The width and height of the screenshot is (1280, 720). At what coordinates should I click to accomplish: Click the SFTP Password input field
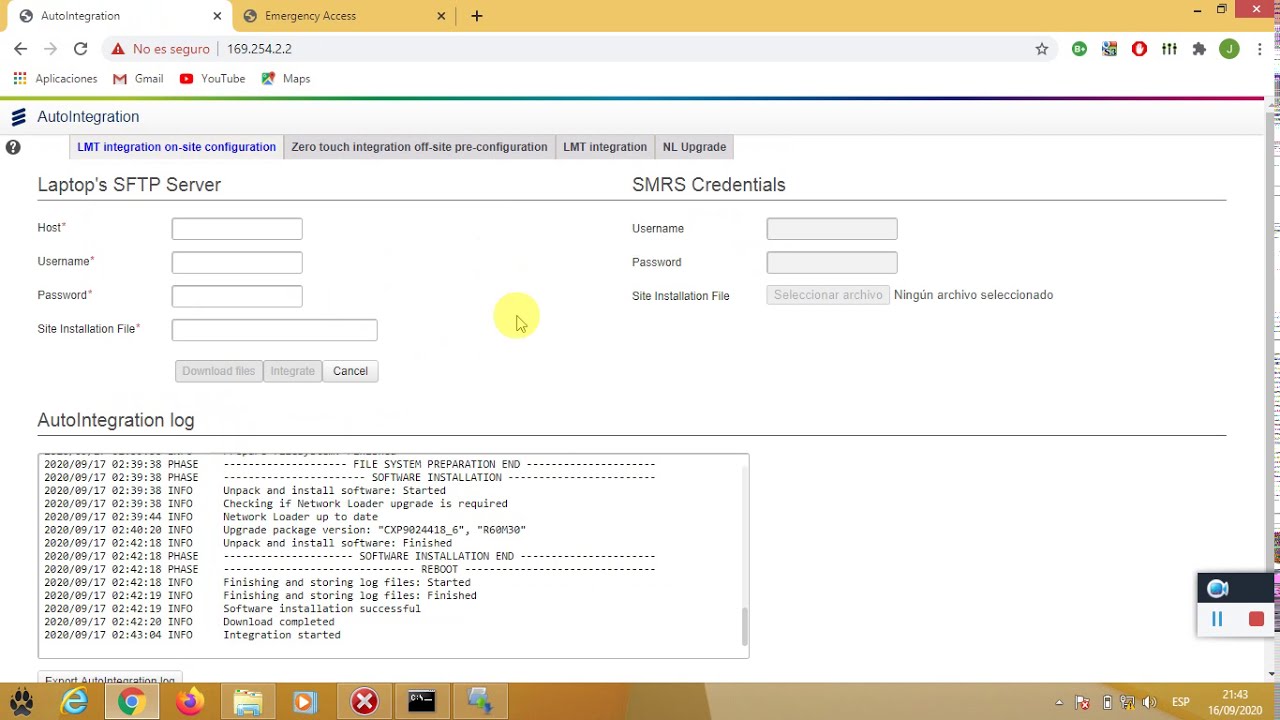237,296
